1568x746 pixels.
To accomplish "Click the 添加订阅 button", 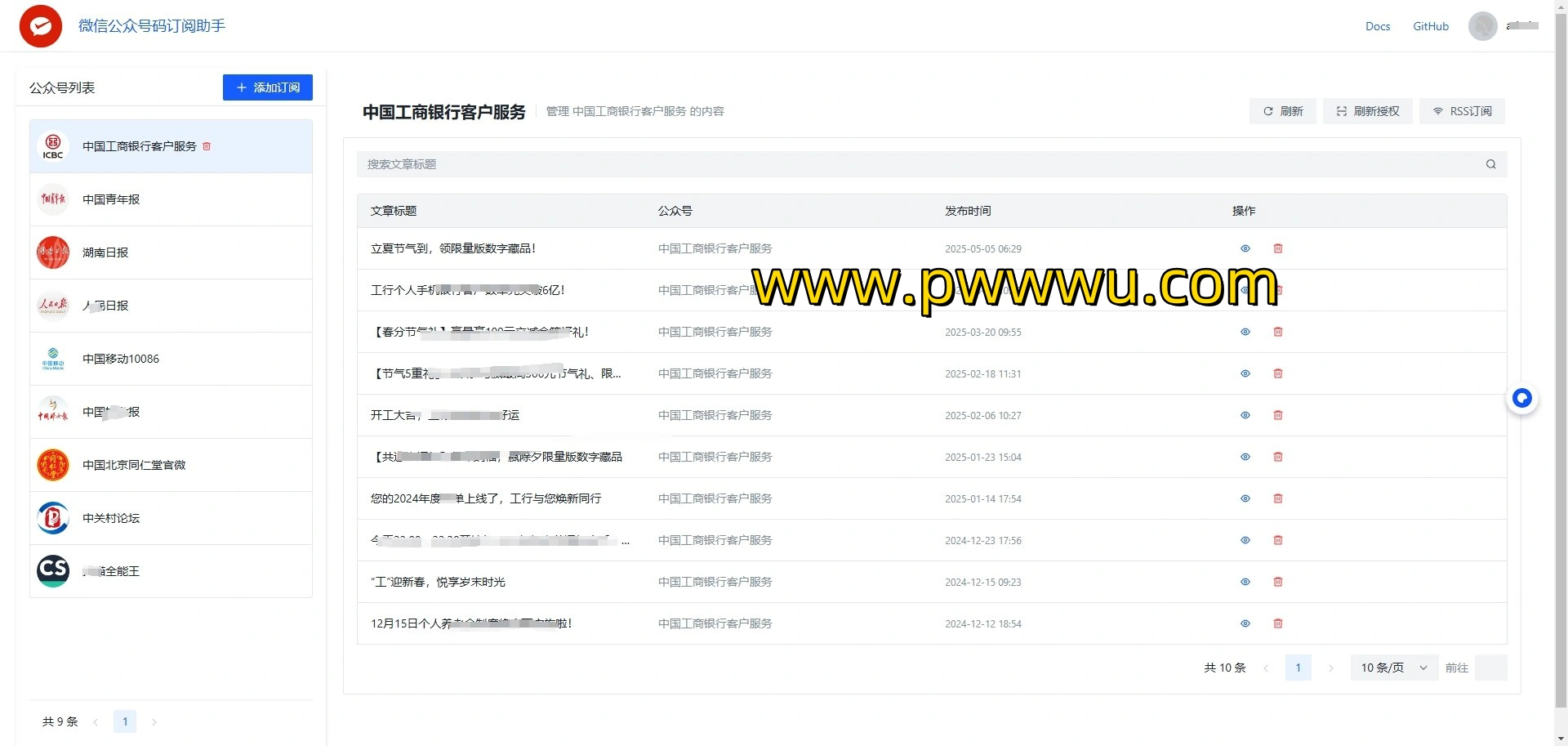I will click(268, 87).
